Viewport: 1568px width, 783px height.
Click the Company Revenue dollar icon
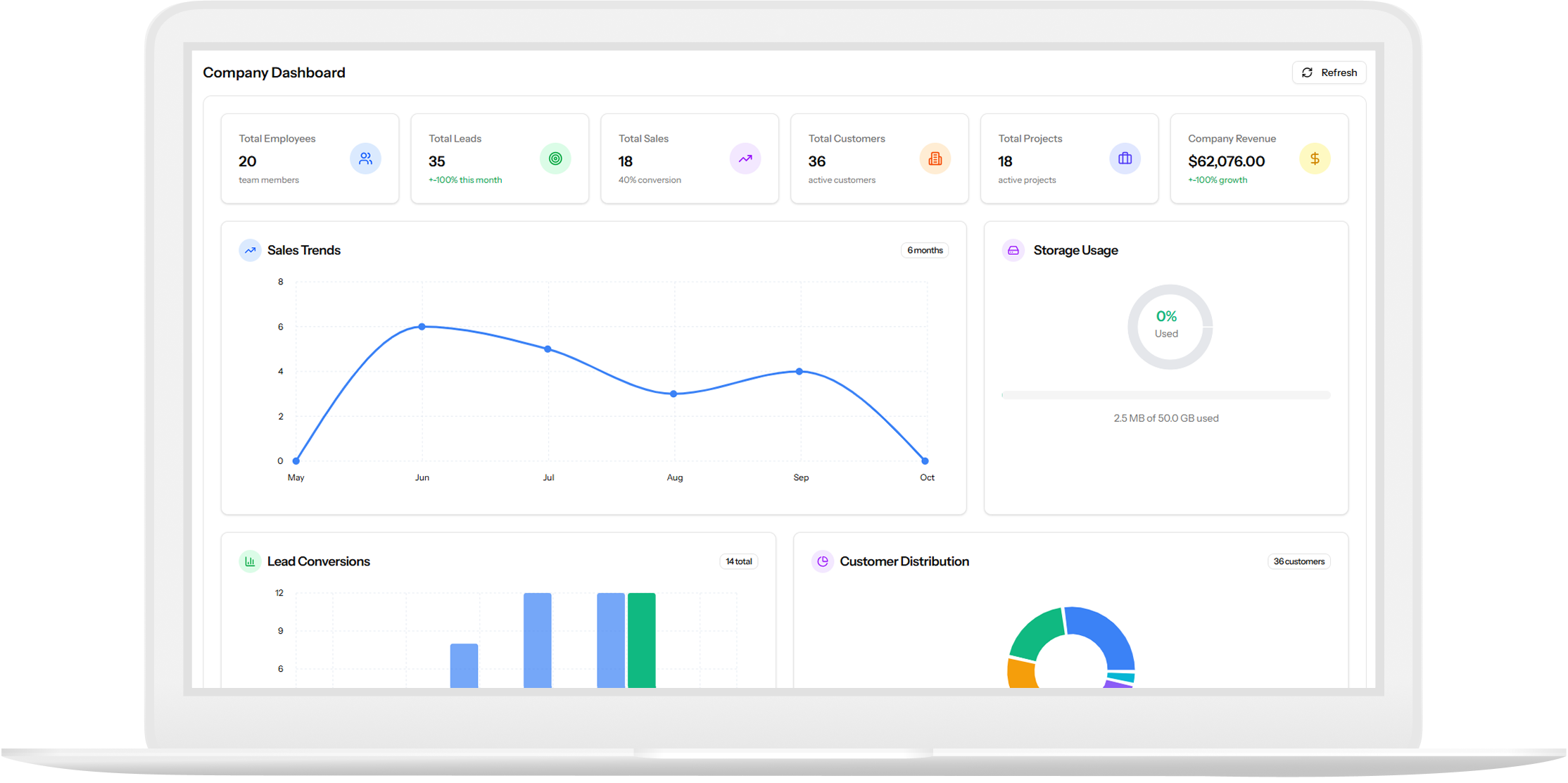[x=1315, y=158]
